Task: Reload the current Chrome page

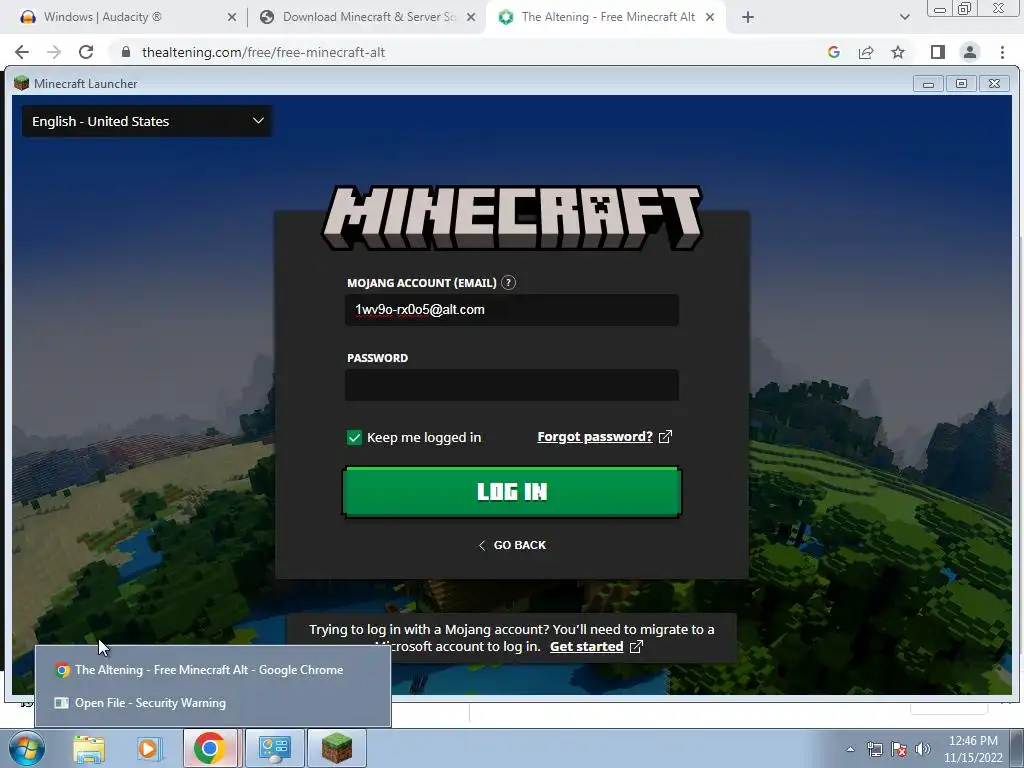Action: click(x=86, y=52)
